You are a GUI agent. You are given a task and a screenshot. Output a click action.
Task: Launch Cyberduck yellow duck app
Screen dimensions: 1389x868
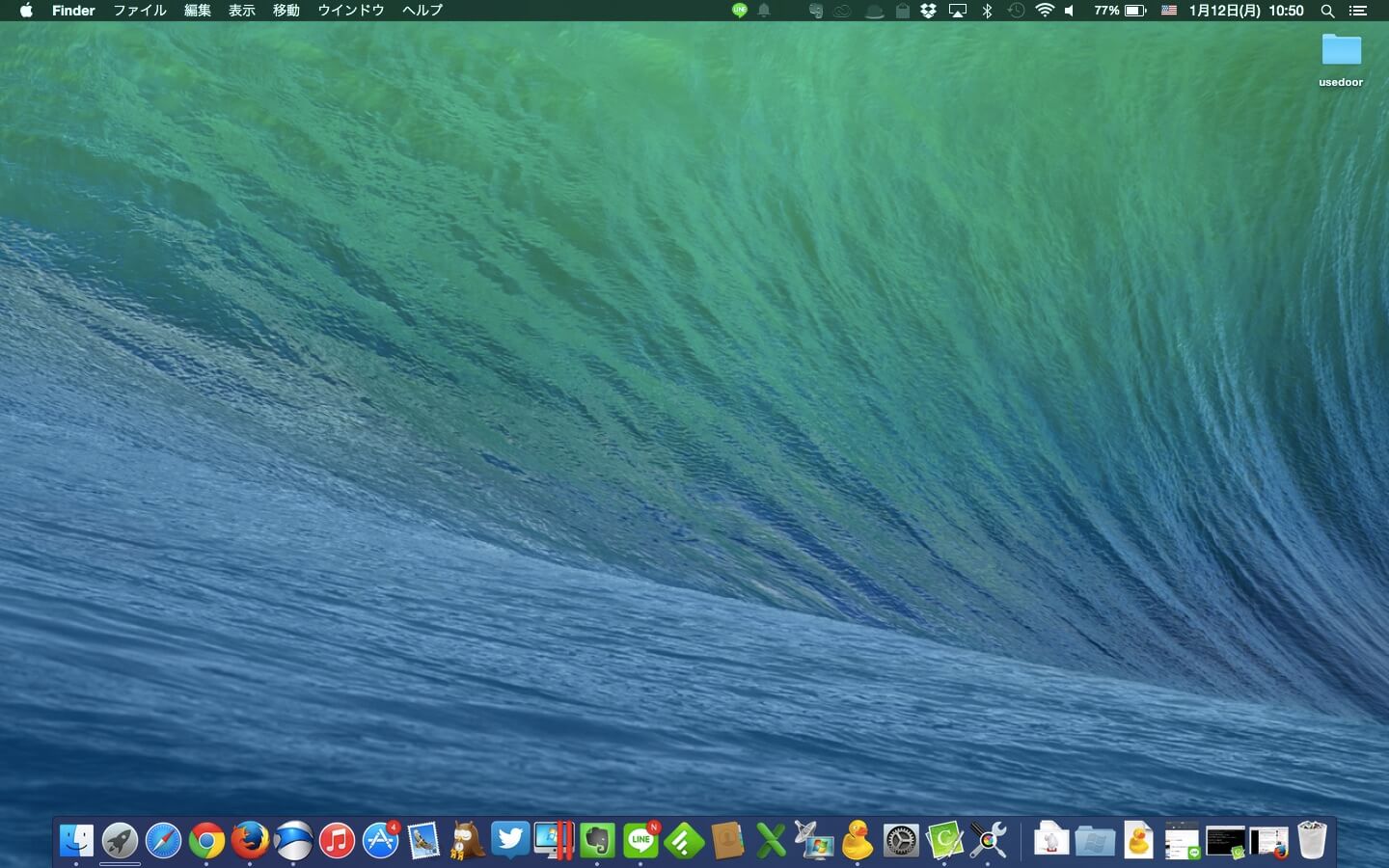[x=858, y=840]
